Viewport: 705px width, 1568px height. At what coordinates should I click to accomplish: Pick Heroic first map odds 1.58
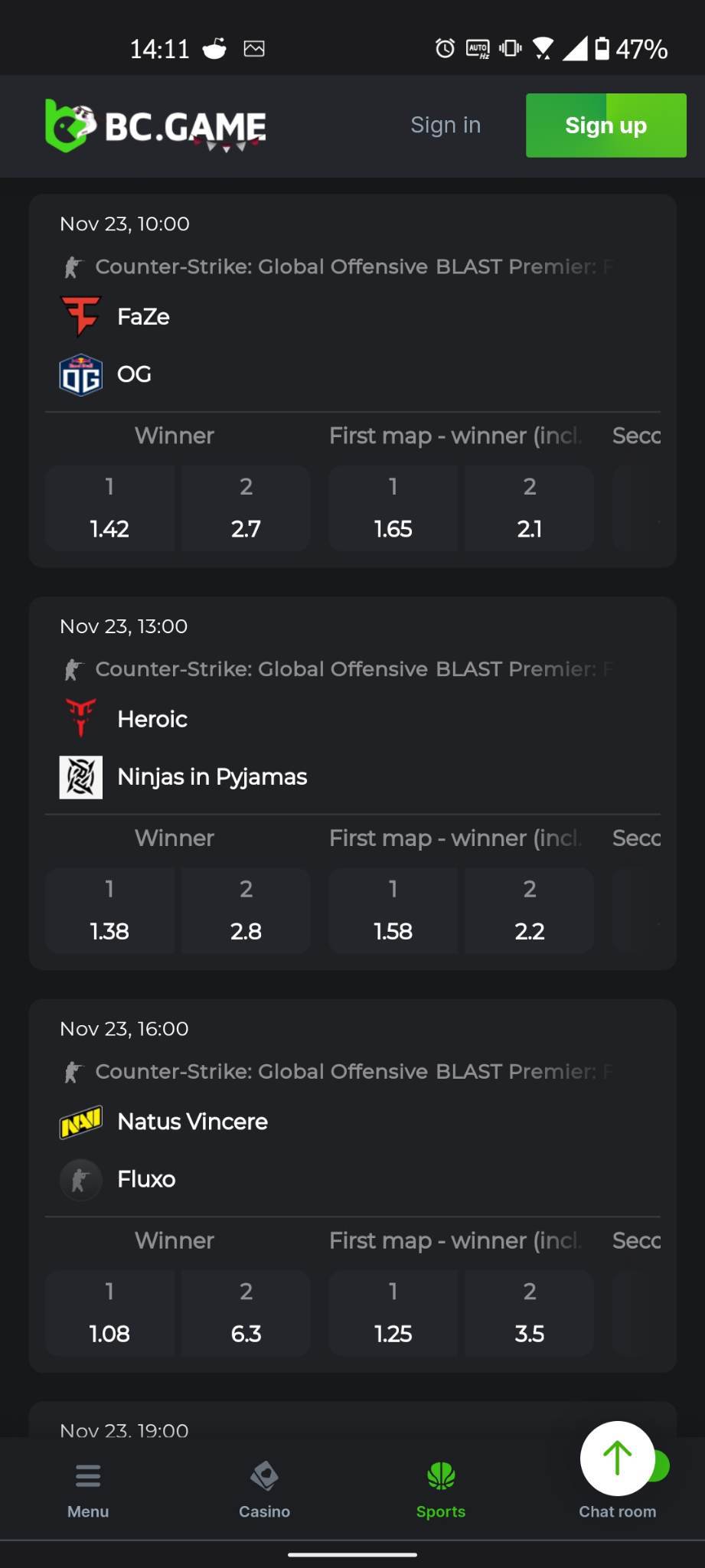point(393,911)
